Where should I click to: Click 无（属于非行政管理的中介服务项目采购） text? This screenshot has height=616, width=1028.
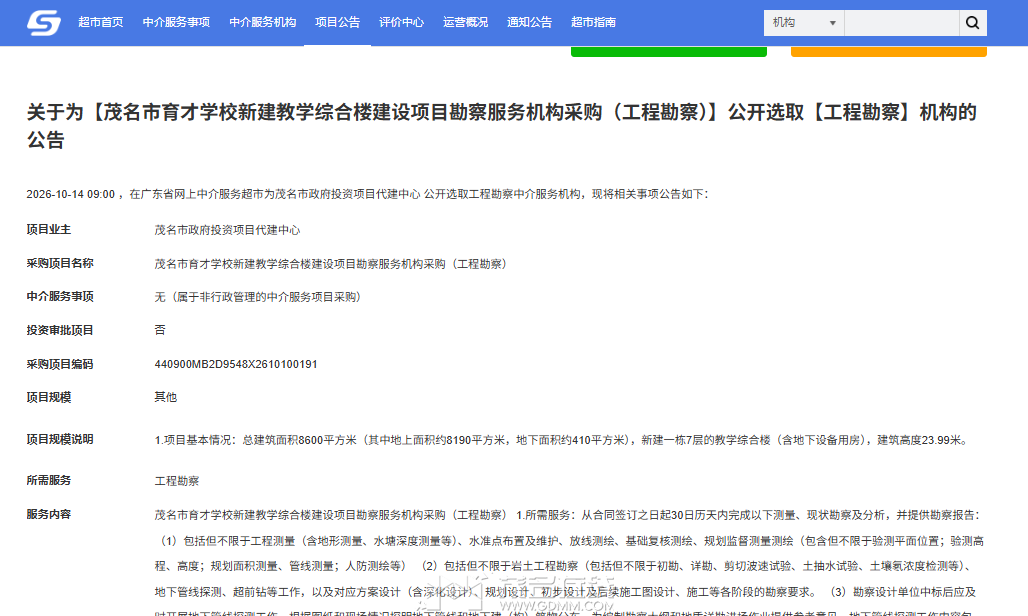pyautogui.click(x=258, y=297)
